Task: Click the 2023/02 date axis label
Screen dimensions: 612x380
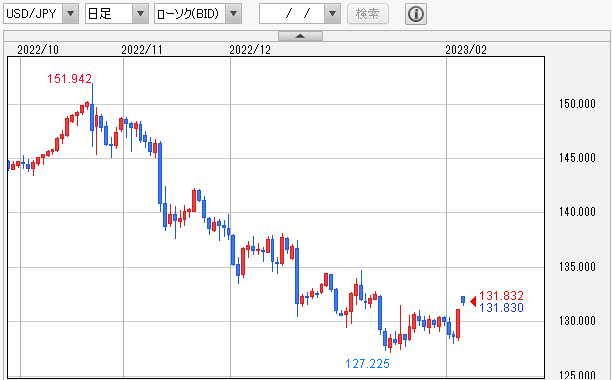Action: pyautogui.click(x=466, y=50)
